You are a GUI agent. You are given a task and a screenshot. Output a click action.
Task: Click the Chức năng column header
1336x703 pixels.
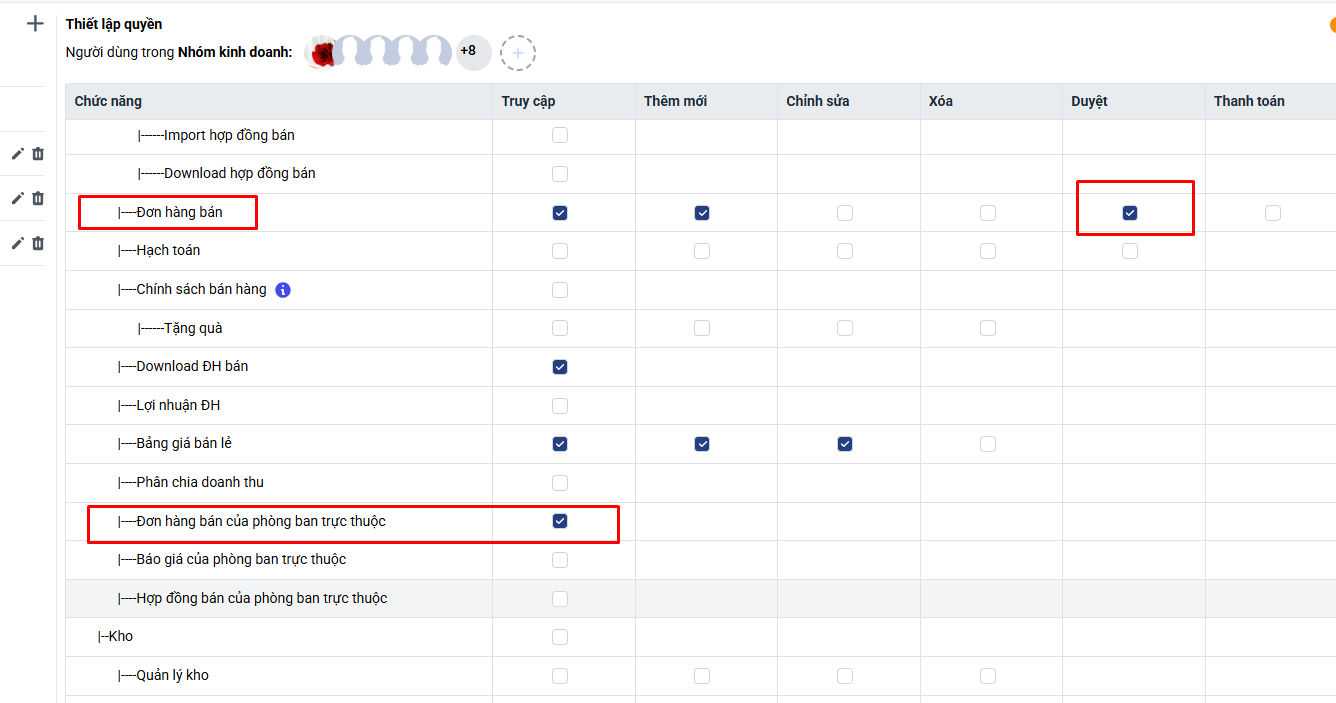tap(108, 101)
